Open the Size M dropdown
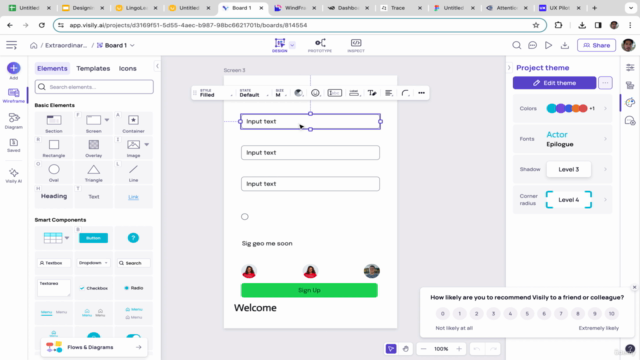 [x=281, y=93]
